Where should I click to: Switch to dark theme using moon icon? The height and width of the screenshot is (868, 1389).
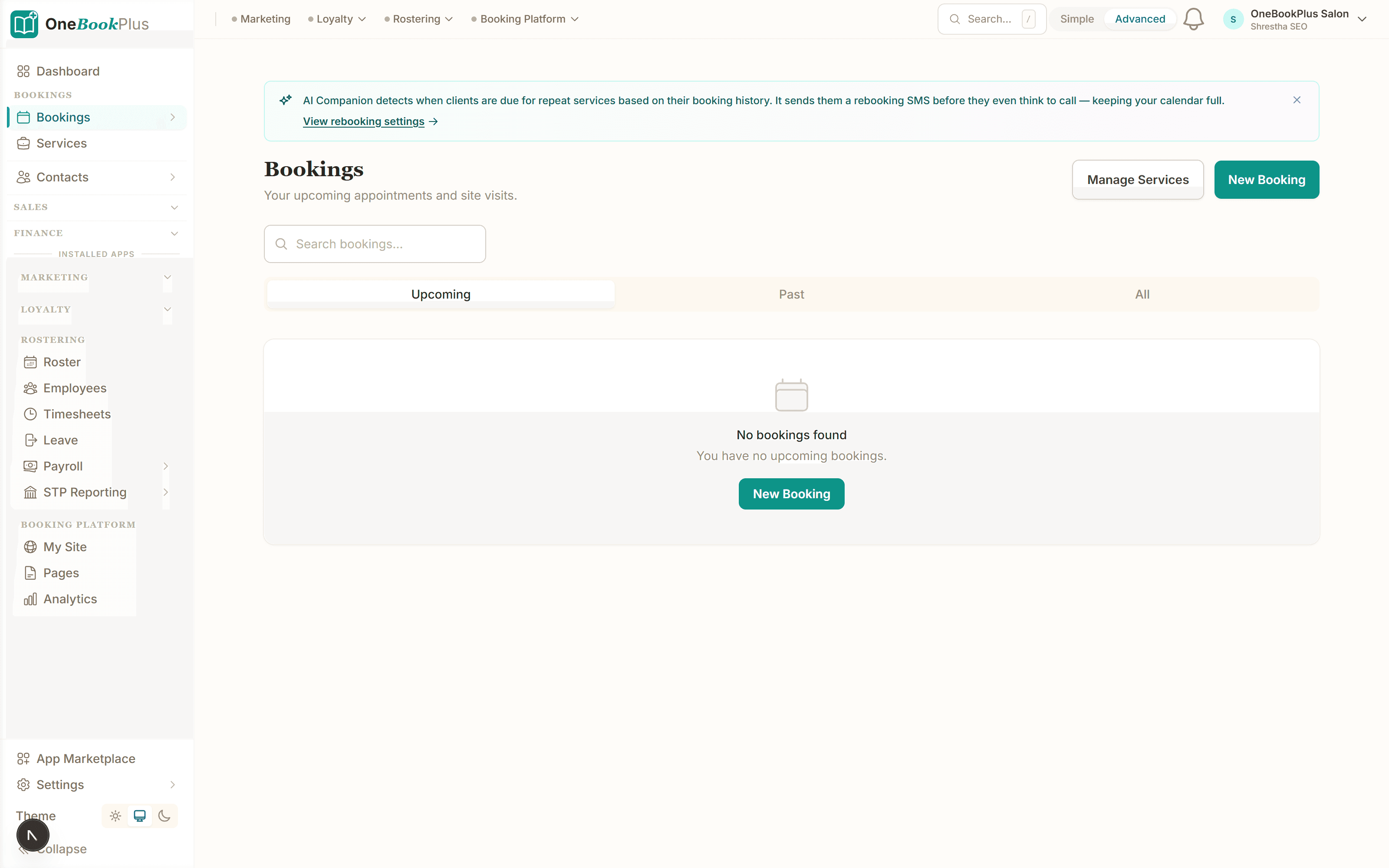[x=165, y=816]
